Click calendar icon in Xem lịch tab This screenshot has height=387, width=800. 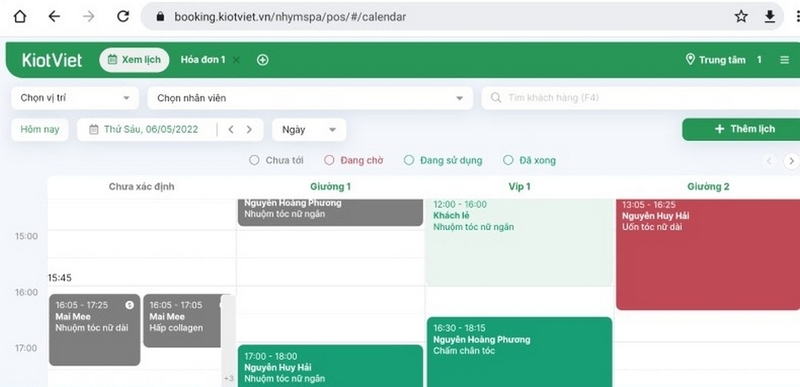pos(112,60)
